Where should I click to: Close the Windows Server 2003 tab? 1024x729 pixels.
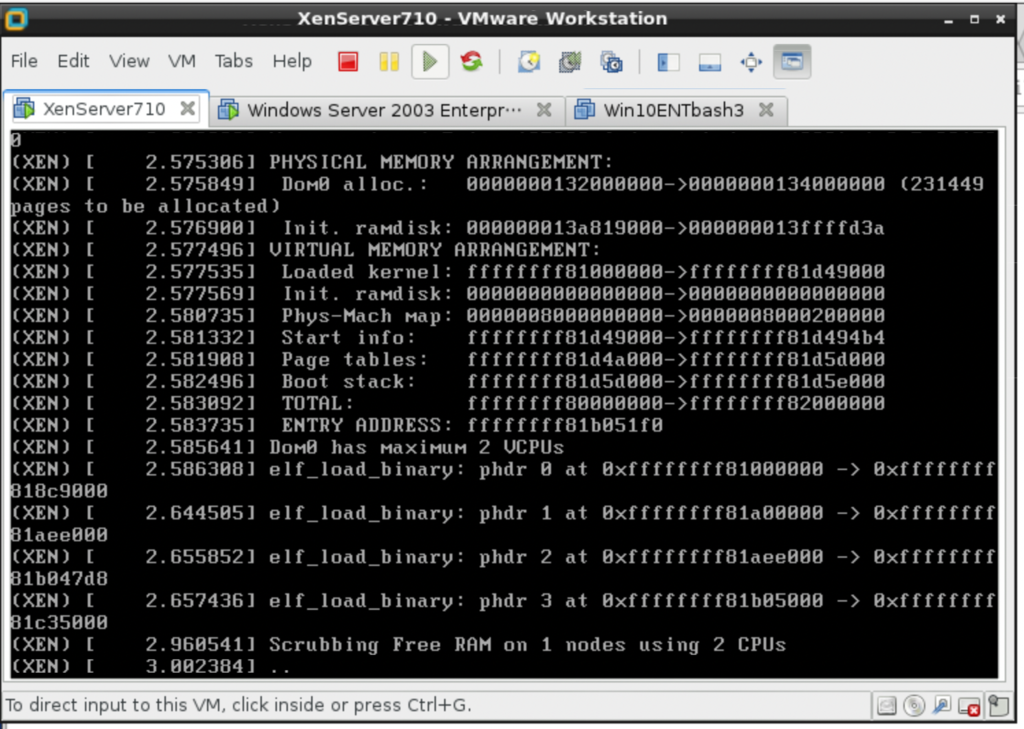[x=544, y=110]
